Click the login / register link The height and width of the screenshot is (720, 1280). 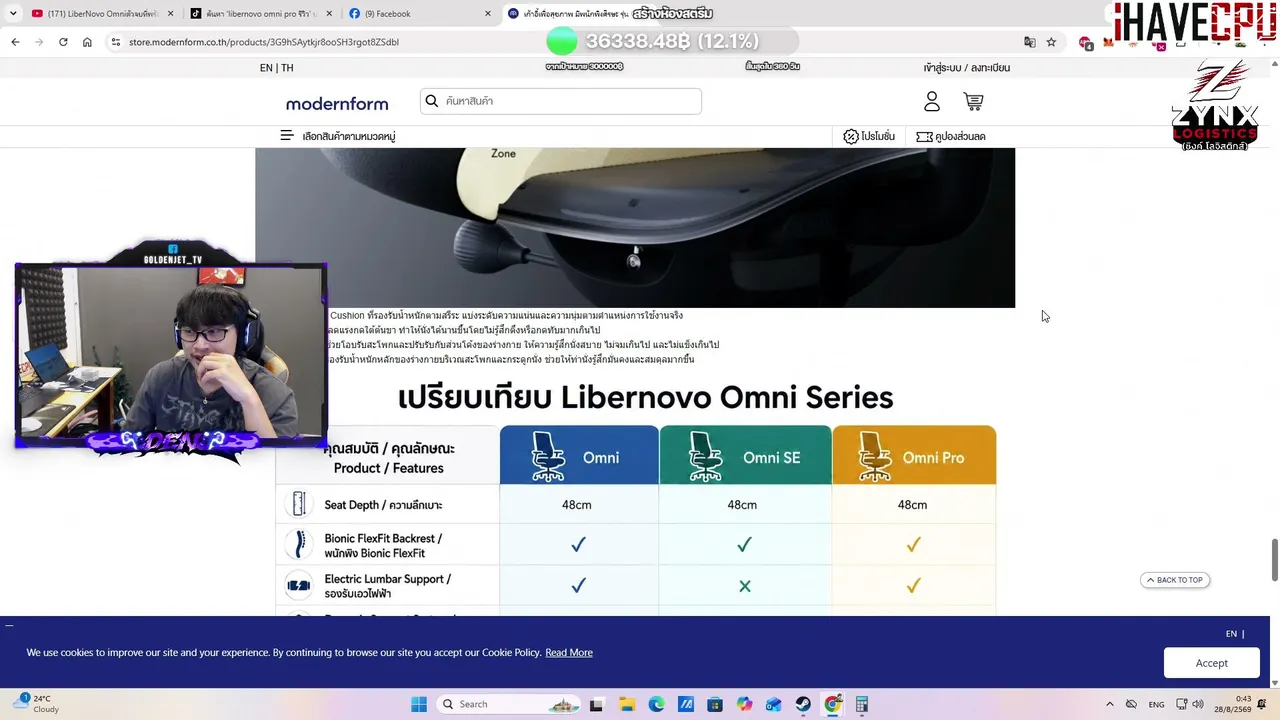[967, 68]
